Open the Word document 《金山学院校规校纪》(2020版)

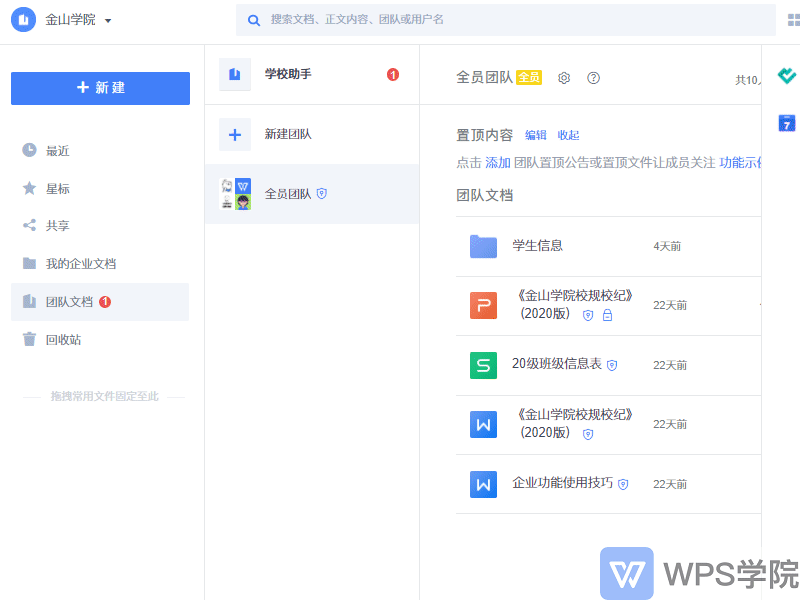(x=574, y=423)
